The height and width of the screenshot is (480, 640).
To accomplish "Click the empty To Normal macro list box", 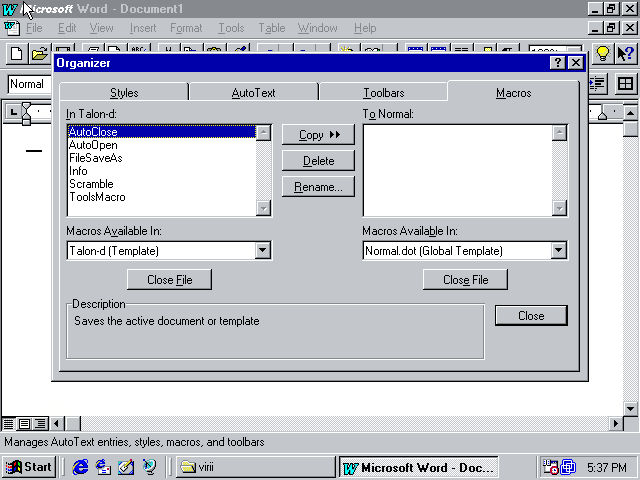I will (457, 171).
